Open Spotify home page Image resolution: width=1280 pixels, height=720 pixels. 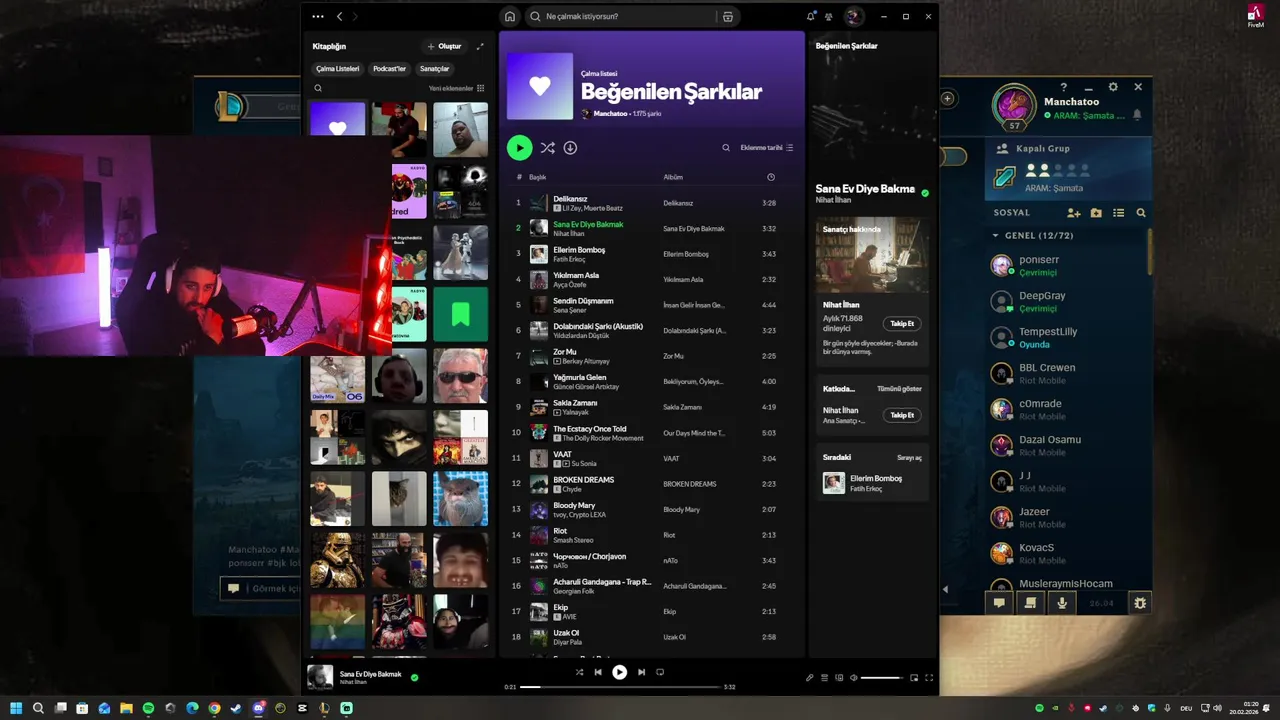click(510, 16)
